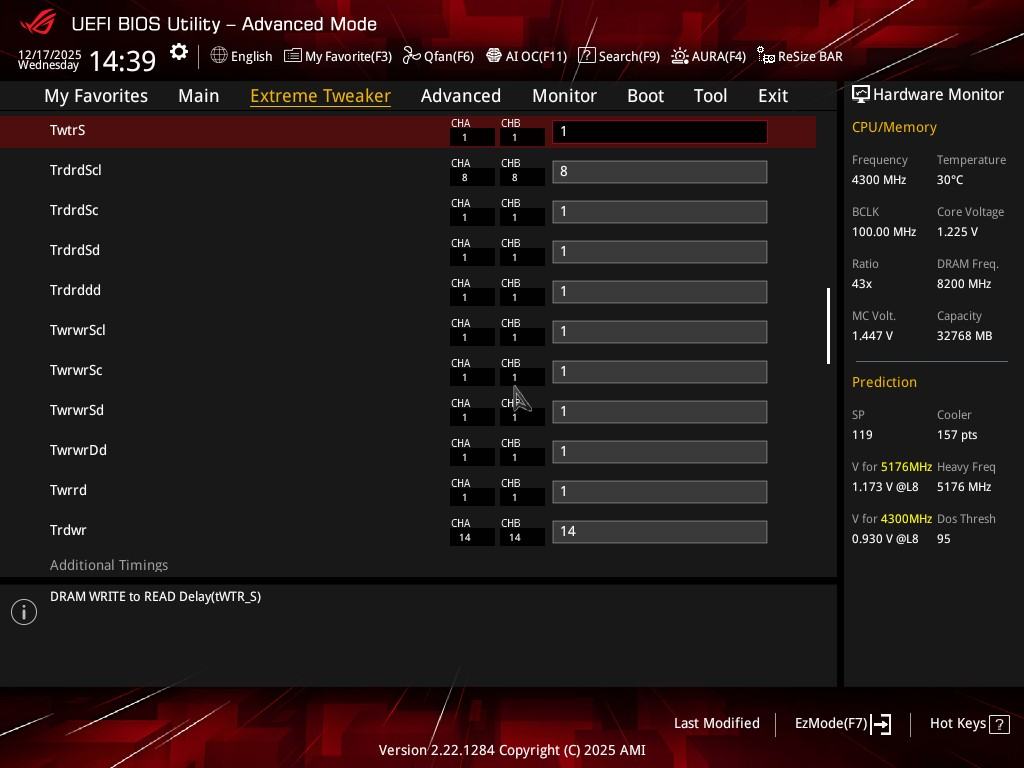The width and height of the screenshot is (1024, 768).
Task: Open date and time settings gear
Action: (178, 52)
